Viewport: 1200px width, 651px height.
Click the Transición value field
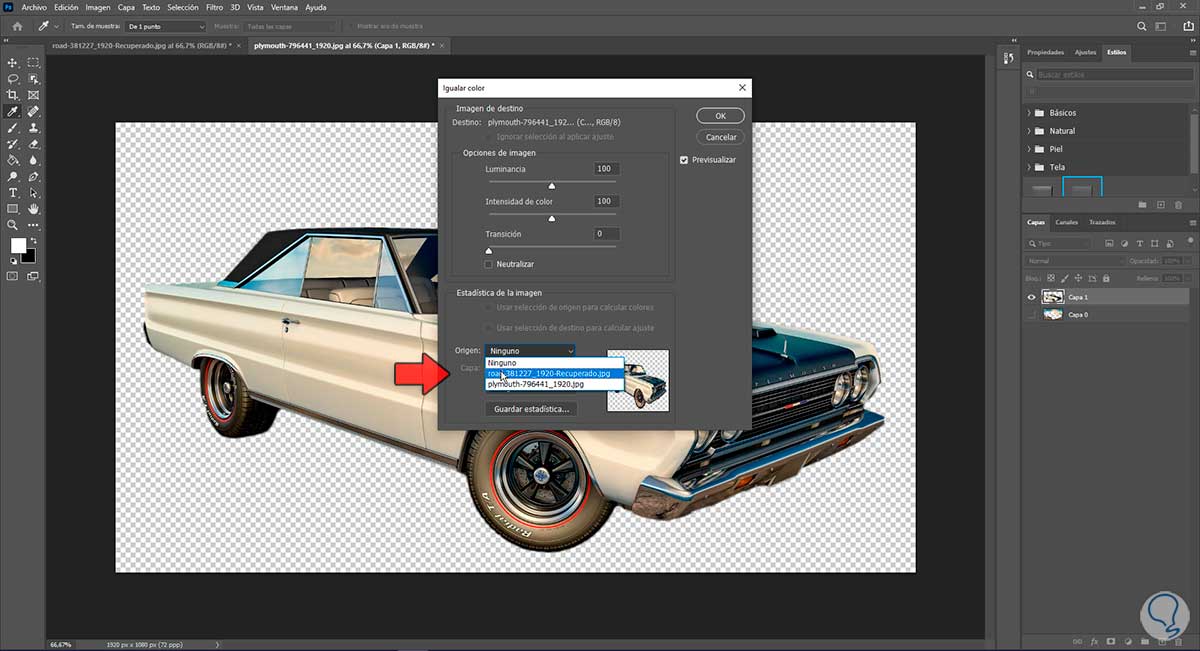(x=605, y=234)
